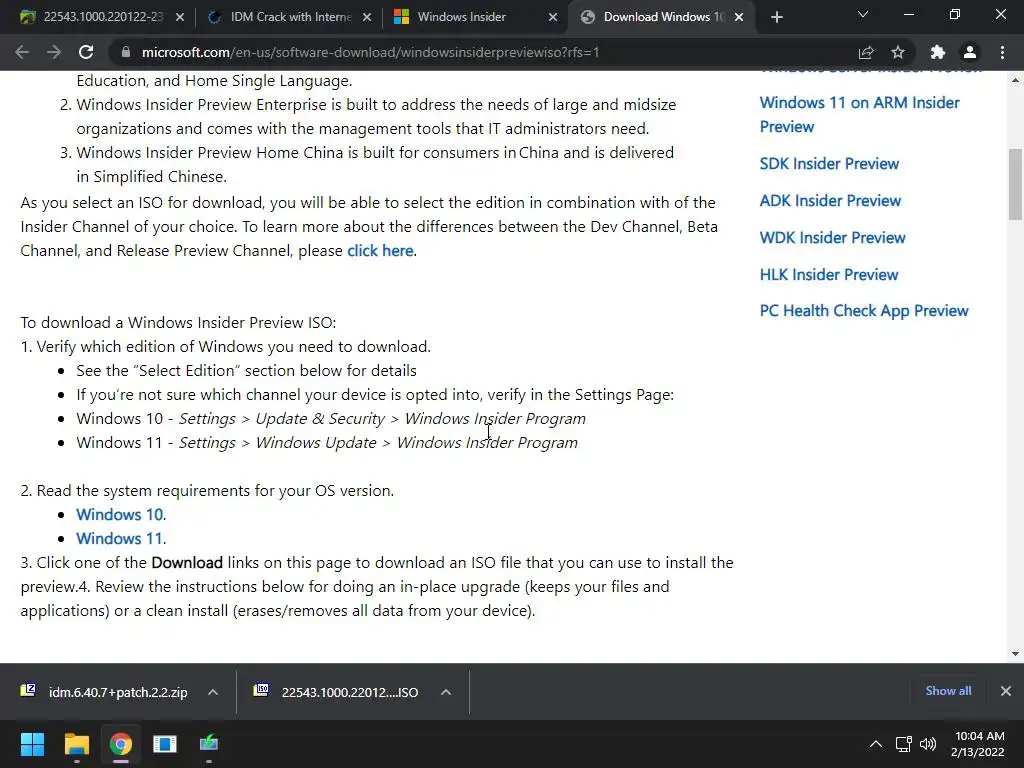Reload the current page
Image resolution: width=1024 pixels, height=768 pixels.
86,52
